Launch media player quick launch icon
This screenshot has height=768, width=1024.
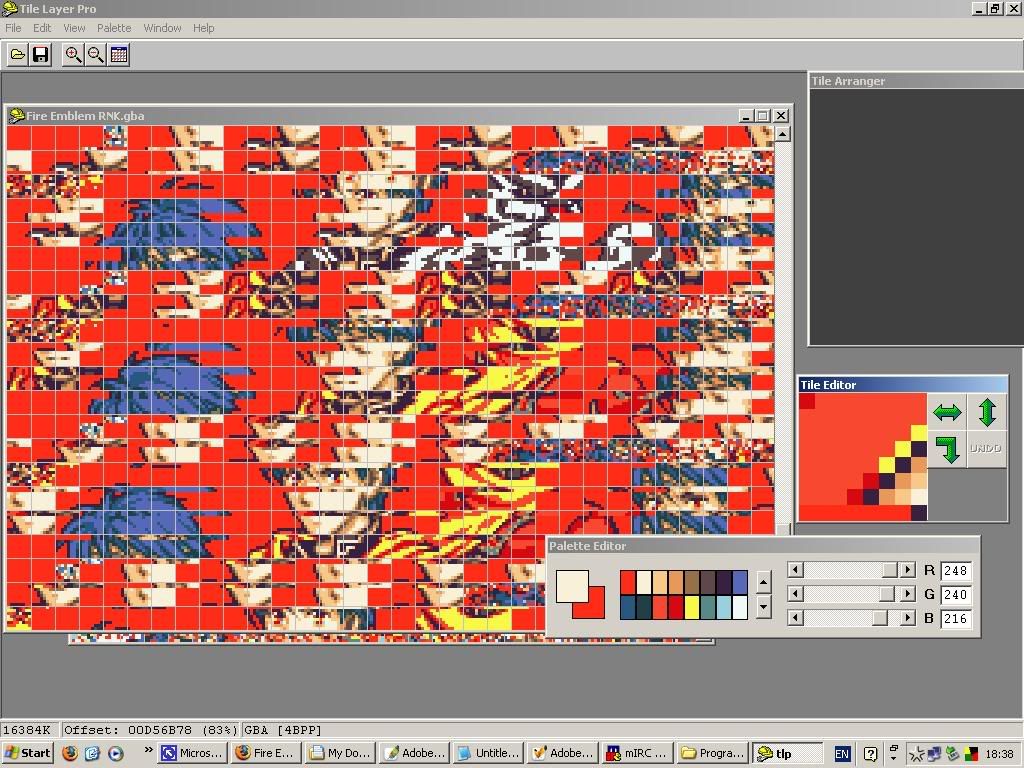(x=116, y=753)
